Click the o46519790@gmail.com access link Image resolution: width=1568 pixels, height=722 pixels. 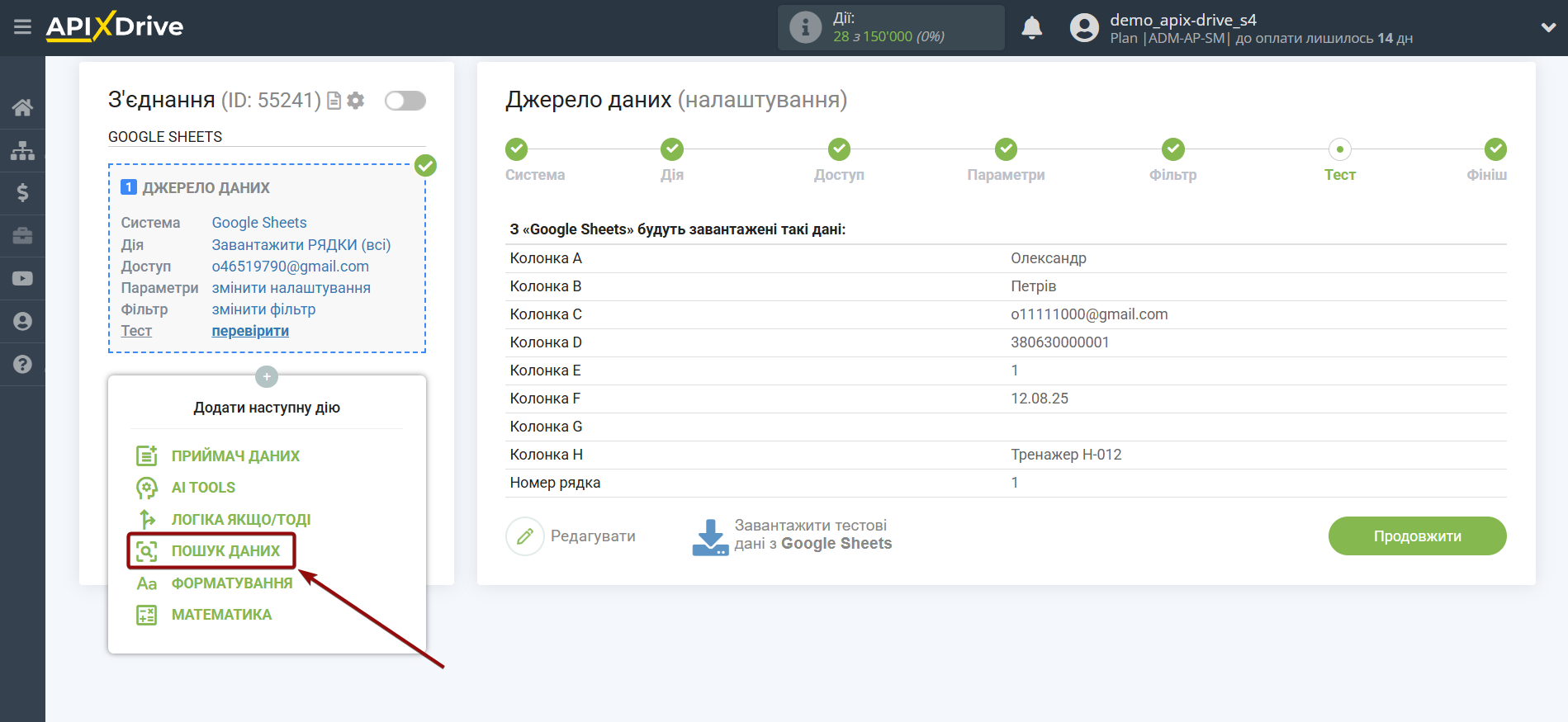[x=291, y=267]
